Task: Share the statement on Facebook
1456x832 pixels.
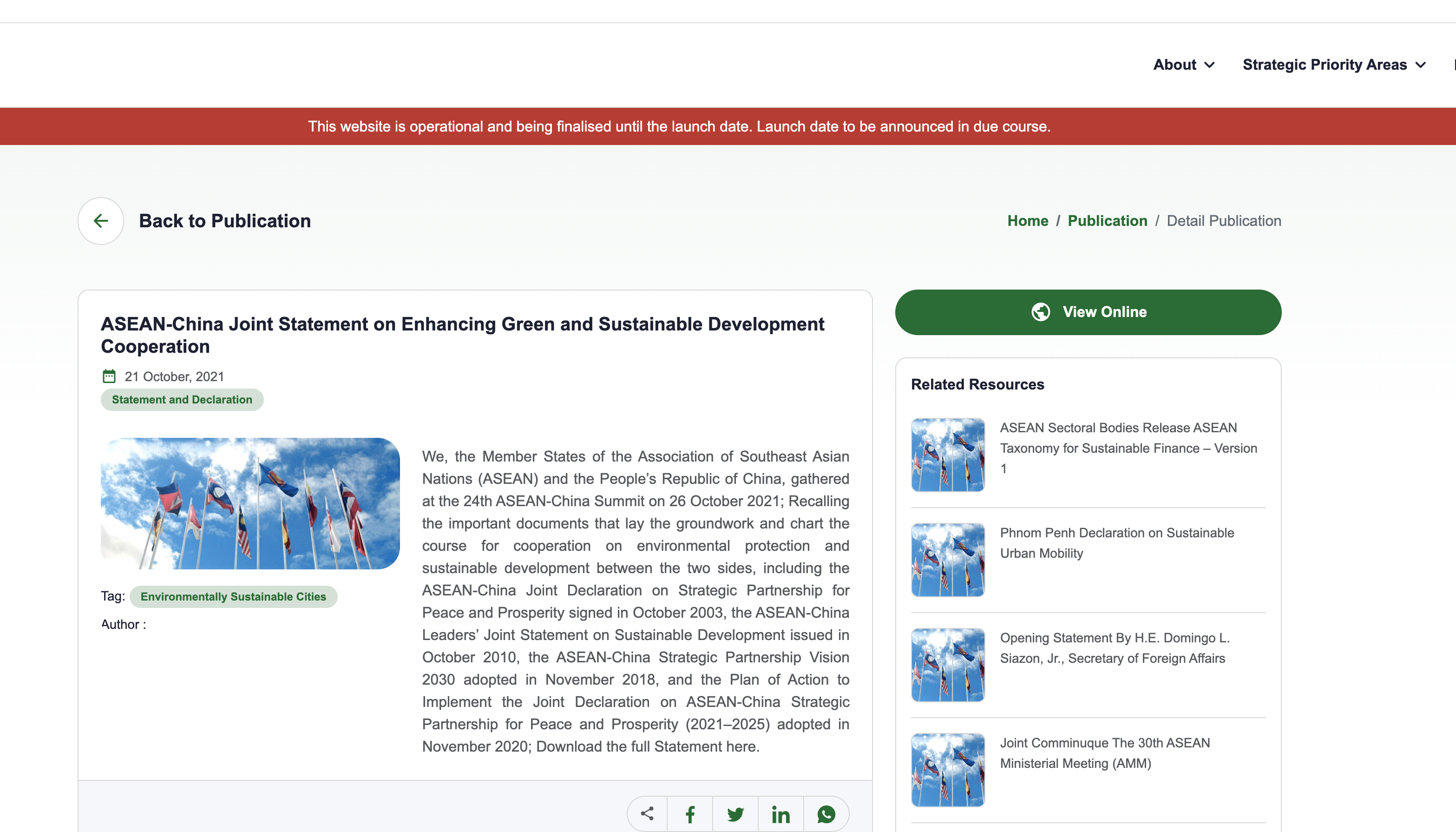Action: (x=690, y=814)
